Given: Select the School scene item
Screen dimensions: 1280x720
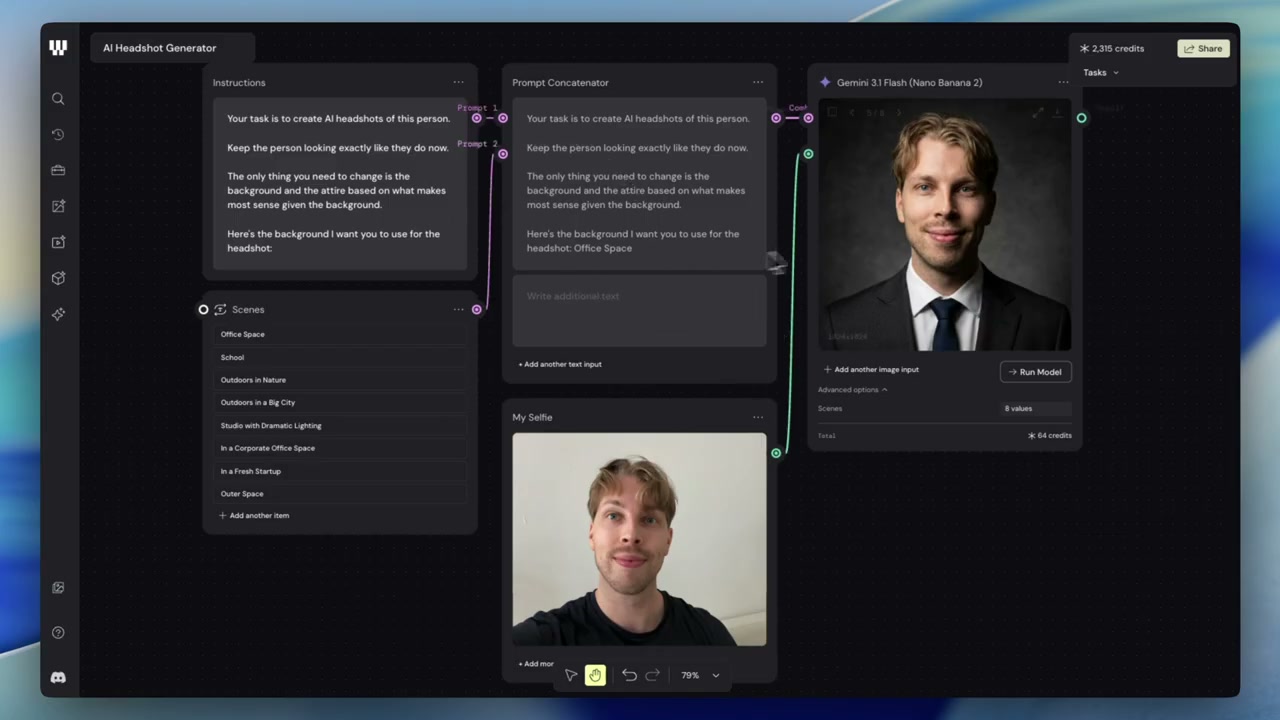Looking at the screenshot, I should coord(340,357).
